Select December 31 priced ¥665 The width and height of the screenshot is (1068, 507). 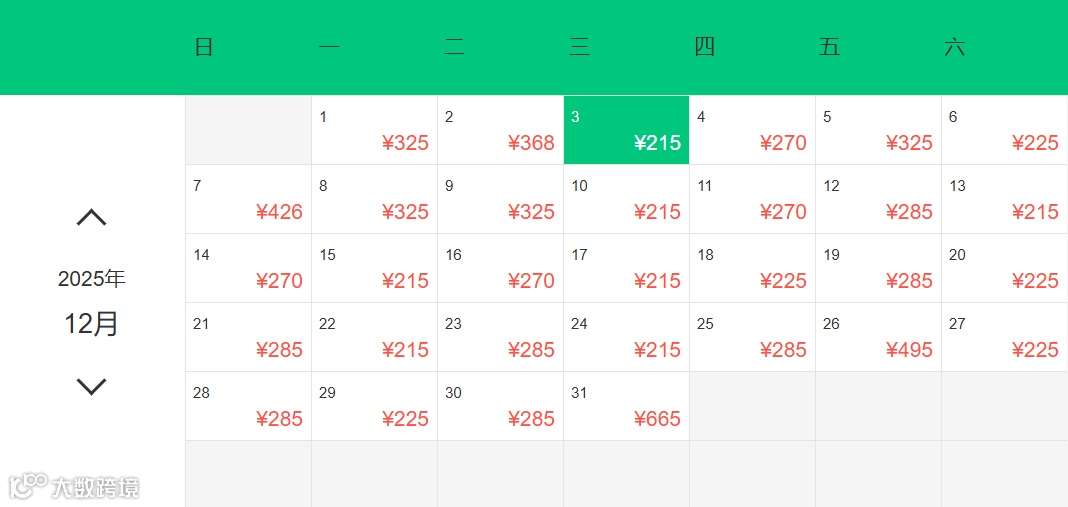627,406
